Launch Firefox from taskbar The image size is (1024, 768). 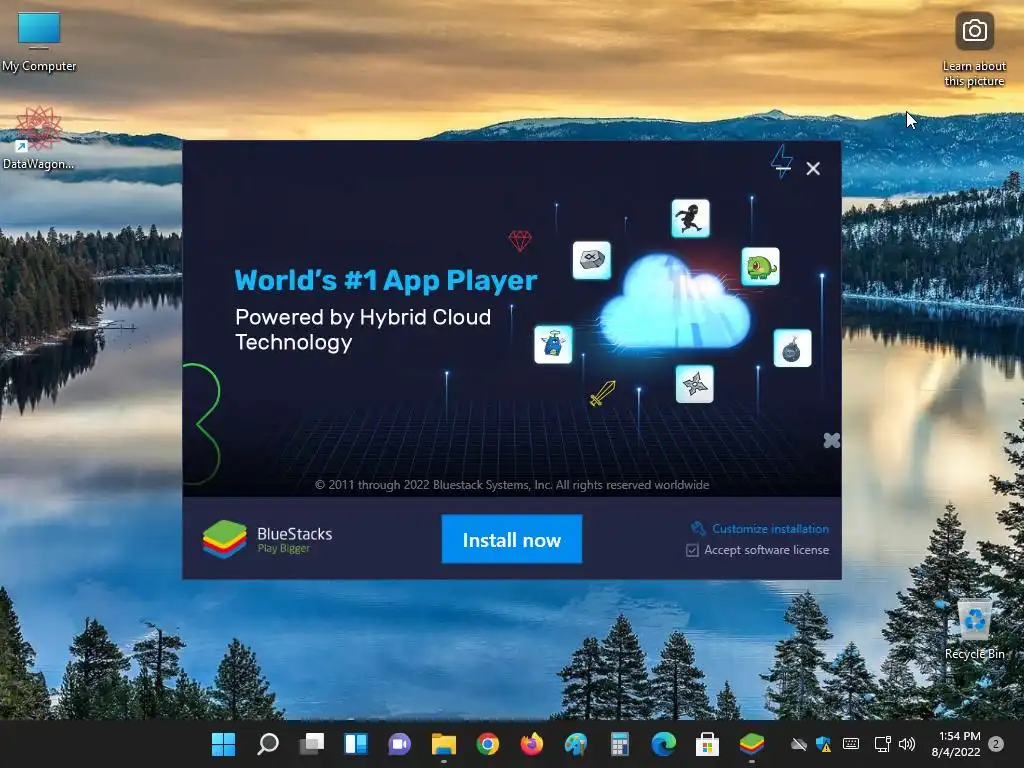coord(532,744)
